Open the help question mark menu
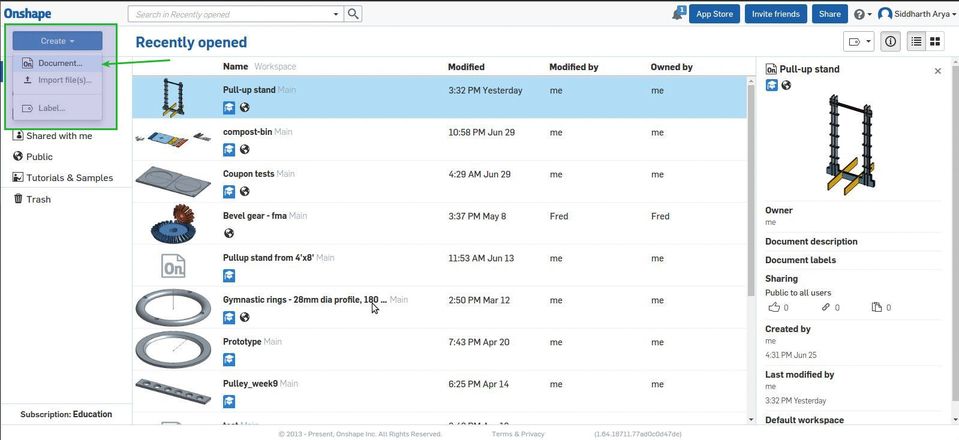 [862, 14]
